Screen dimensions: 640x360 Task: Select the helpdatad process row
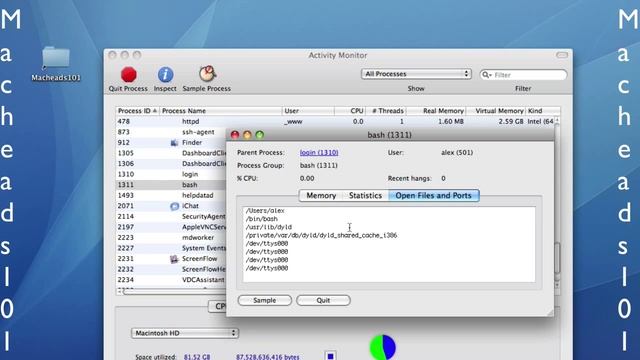point(171,196)
